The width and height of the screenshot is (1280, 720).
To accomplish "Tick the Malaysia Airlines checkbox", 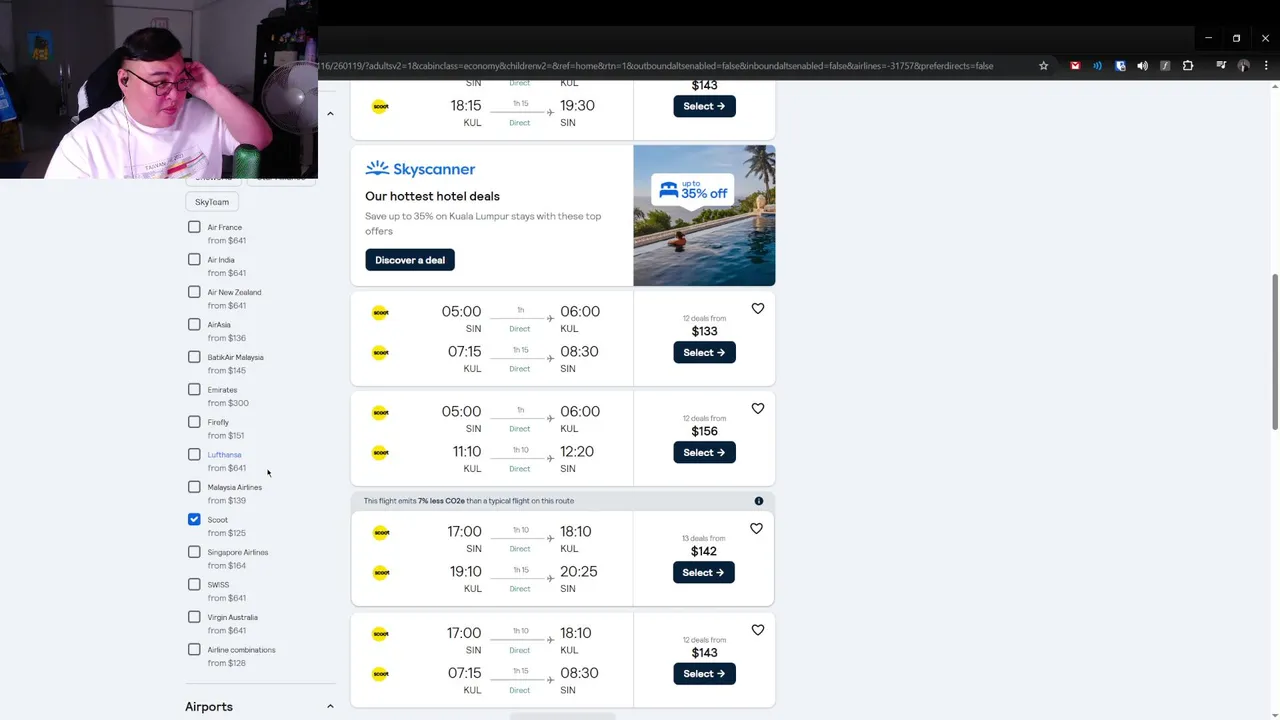I will [x=194, y=487].
